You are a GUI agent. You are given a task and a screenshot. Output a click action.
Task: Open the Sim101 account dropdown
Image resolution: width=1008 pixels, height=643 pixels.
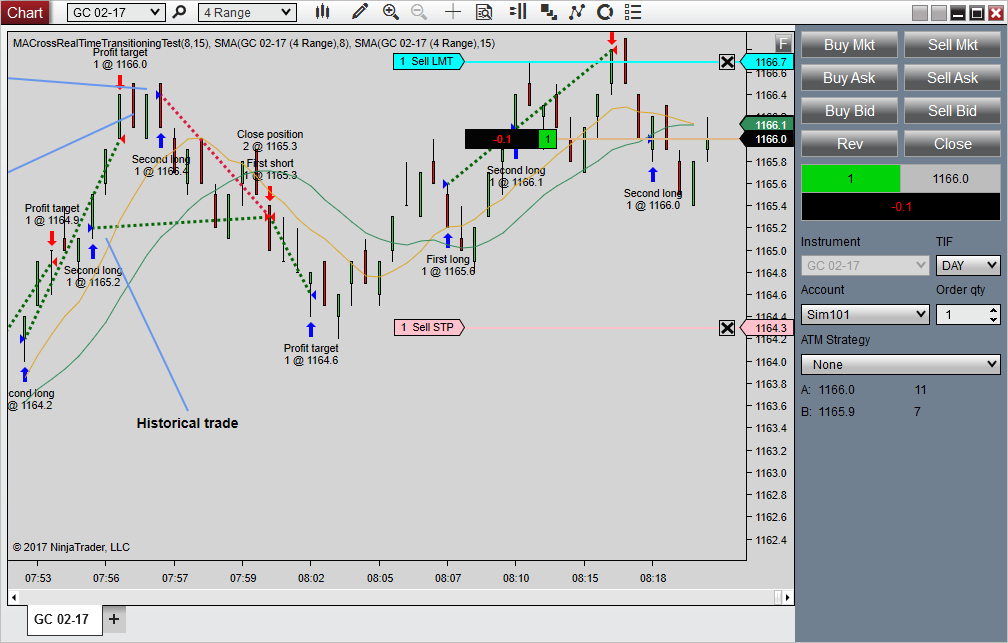pos(865,314)
